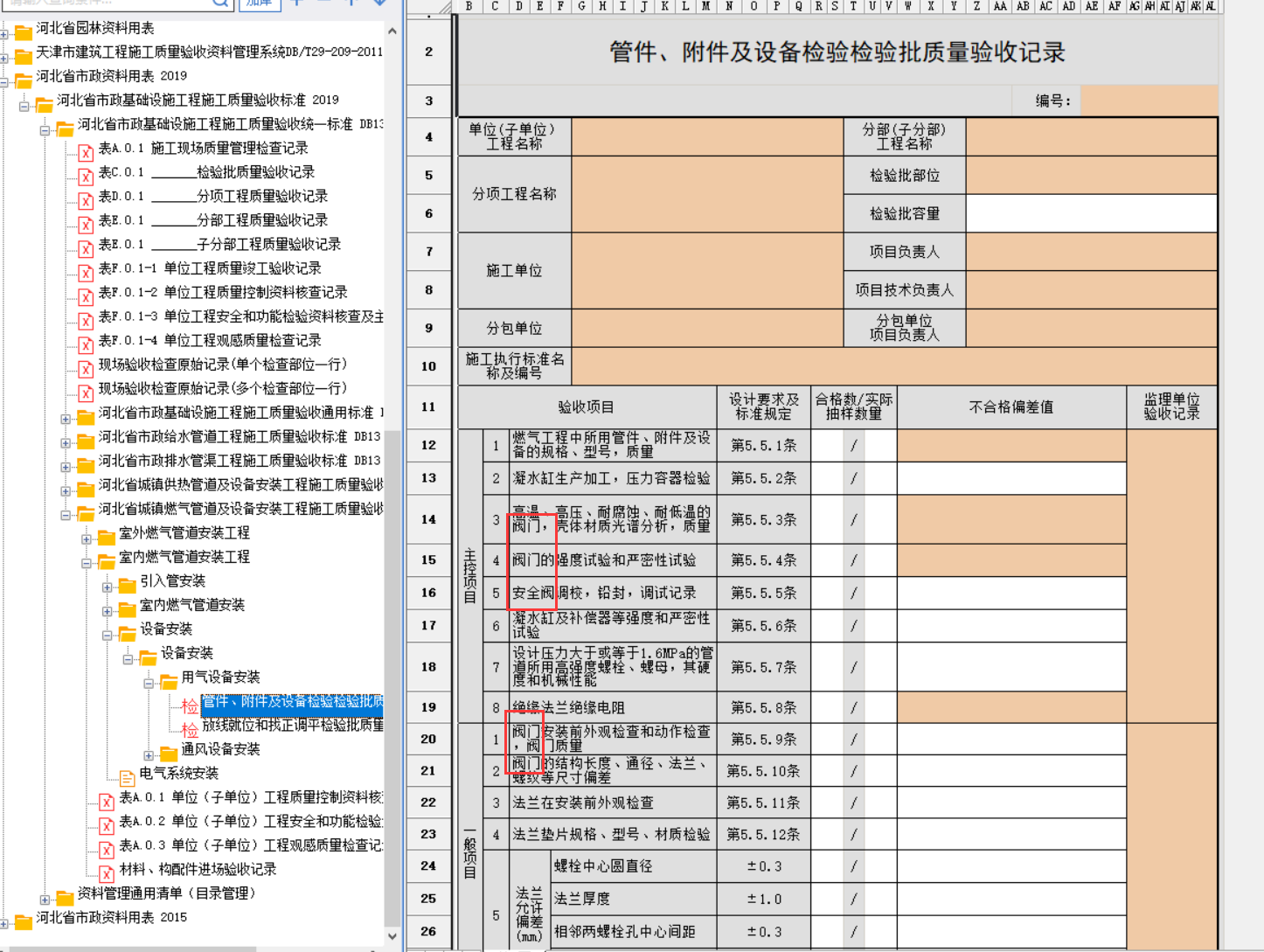
Task: Select 表D.0.1 分项工程质量验收记录 in tree
Action: [212, 197]
